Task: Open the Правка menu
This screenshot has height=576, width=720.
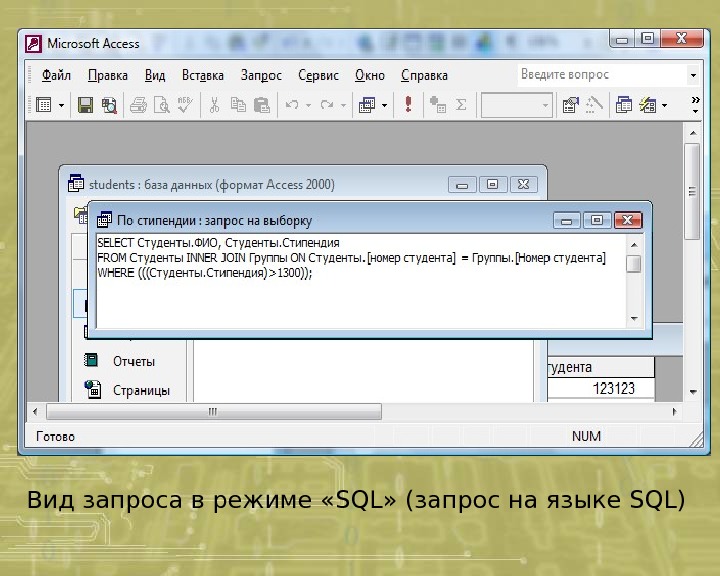Action: coord(108,75)
